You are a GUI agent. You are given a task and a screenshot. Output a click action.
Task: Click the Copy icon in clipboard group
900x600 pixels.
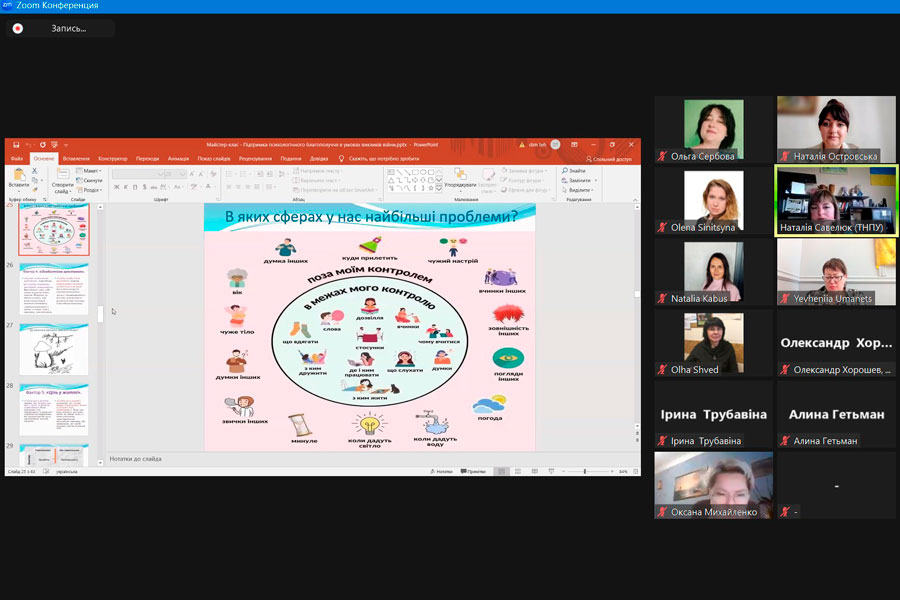(34, 180)
